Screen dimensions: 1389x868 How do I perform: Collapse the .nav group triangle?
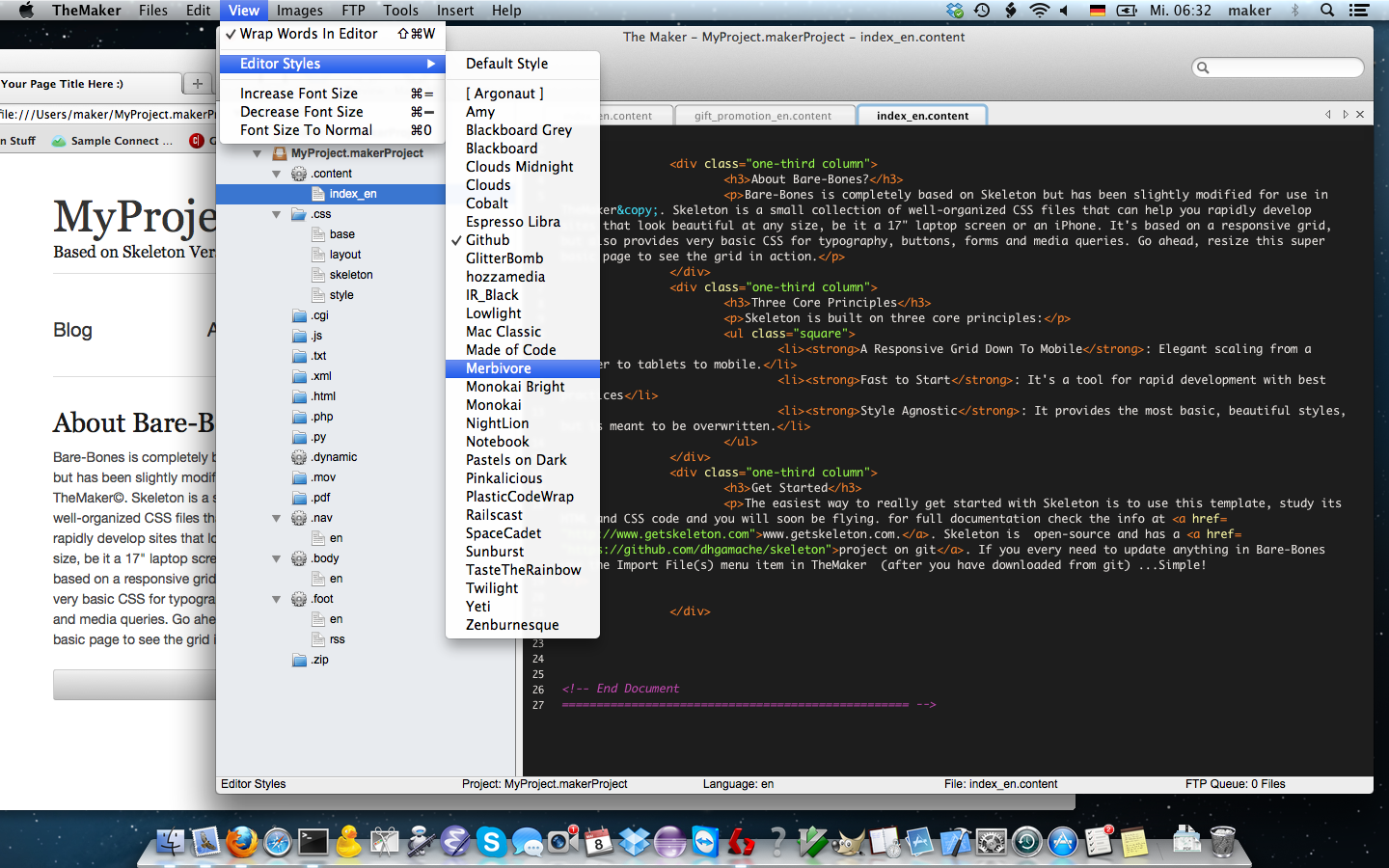pos(277,518)
